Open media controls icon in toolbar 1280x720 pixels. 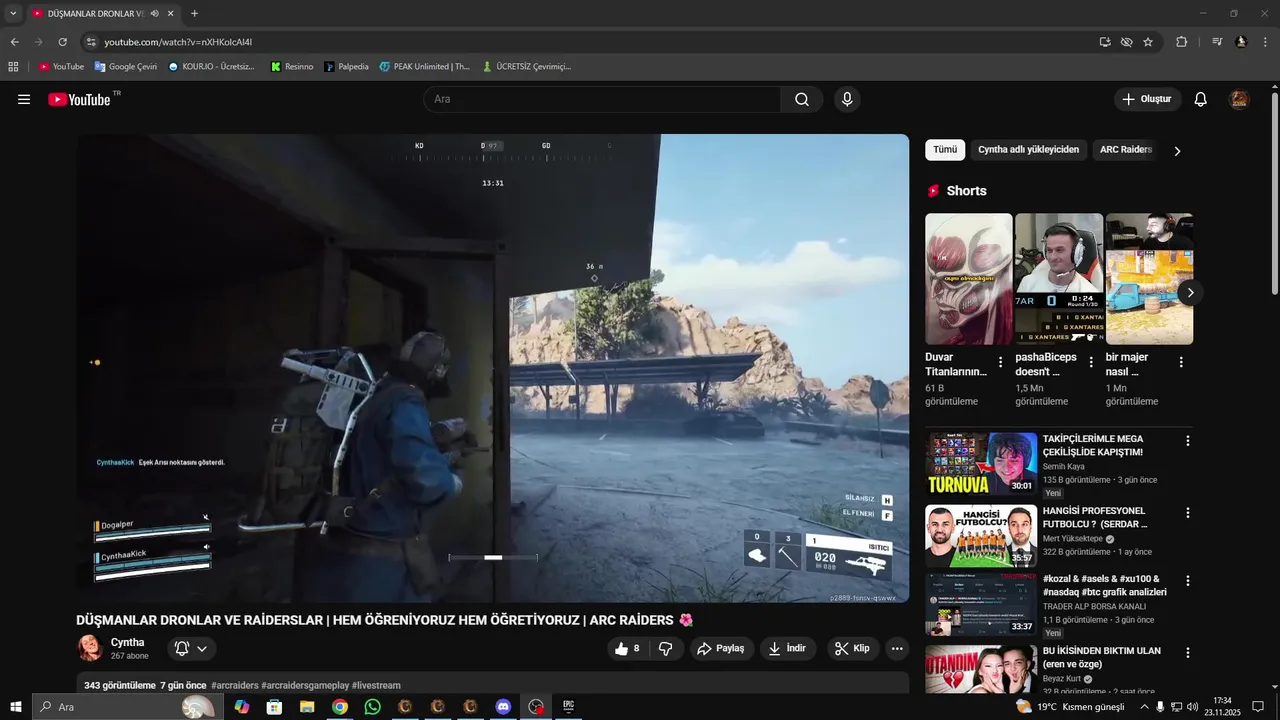click(1217, 42)
